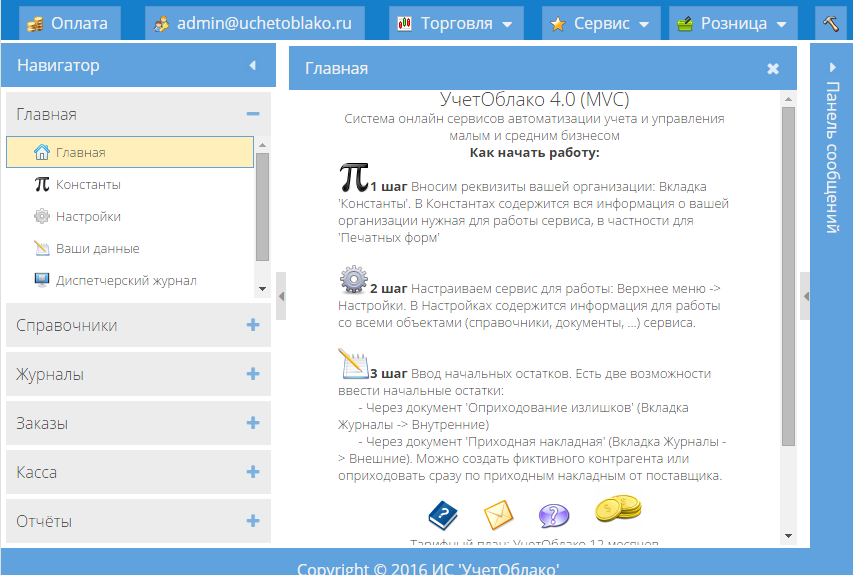The image size is (853, 575).
Task: Click the house icon in the Главная tree row
Action: coord(42,152)
